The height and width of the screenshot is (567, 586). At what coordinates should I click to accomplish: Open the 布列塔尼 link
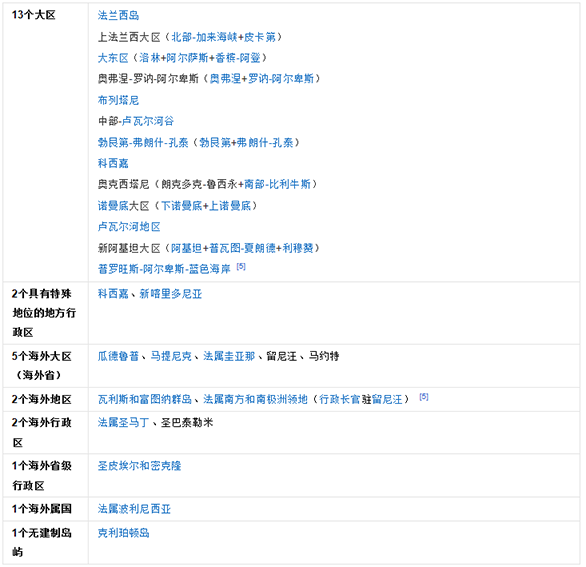118,100
